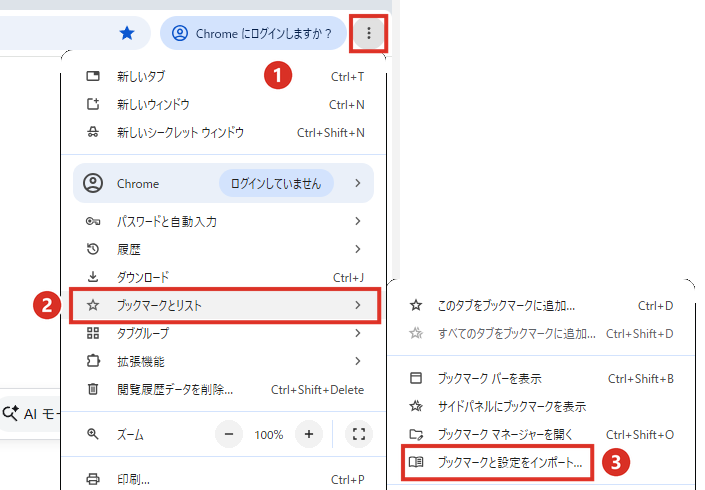Click the new window icon beside 新しいウィンドウ
The width and height of the screenshot is (705, 490).
93,104
